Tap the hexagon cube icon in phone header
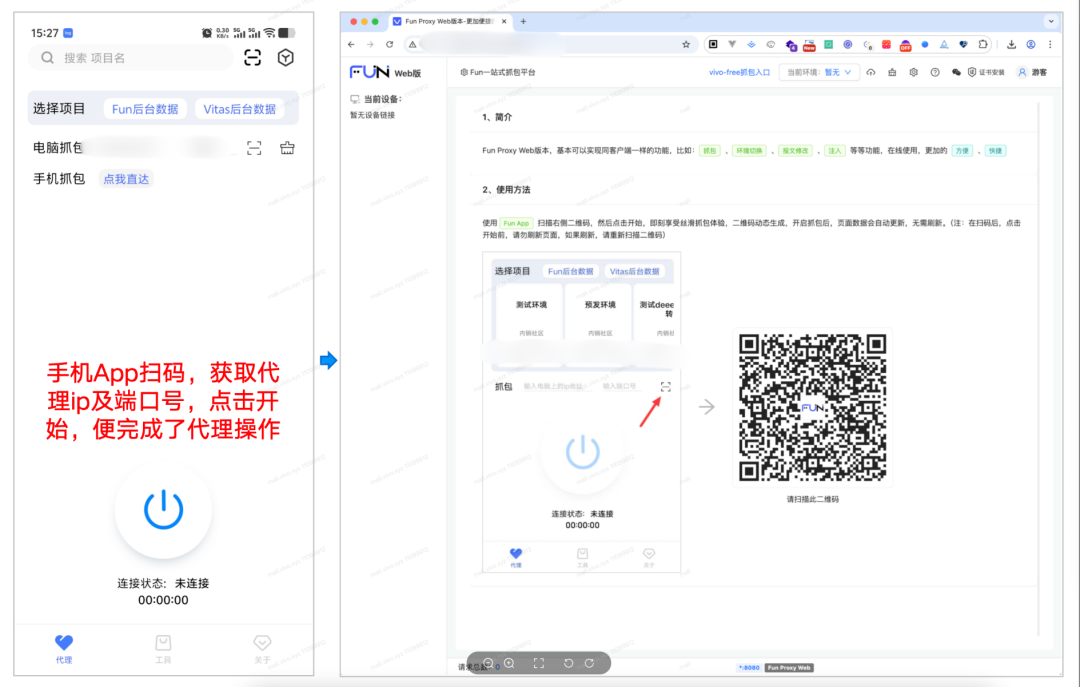The image size is (1080, 687). [286, 58]
